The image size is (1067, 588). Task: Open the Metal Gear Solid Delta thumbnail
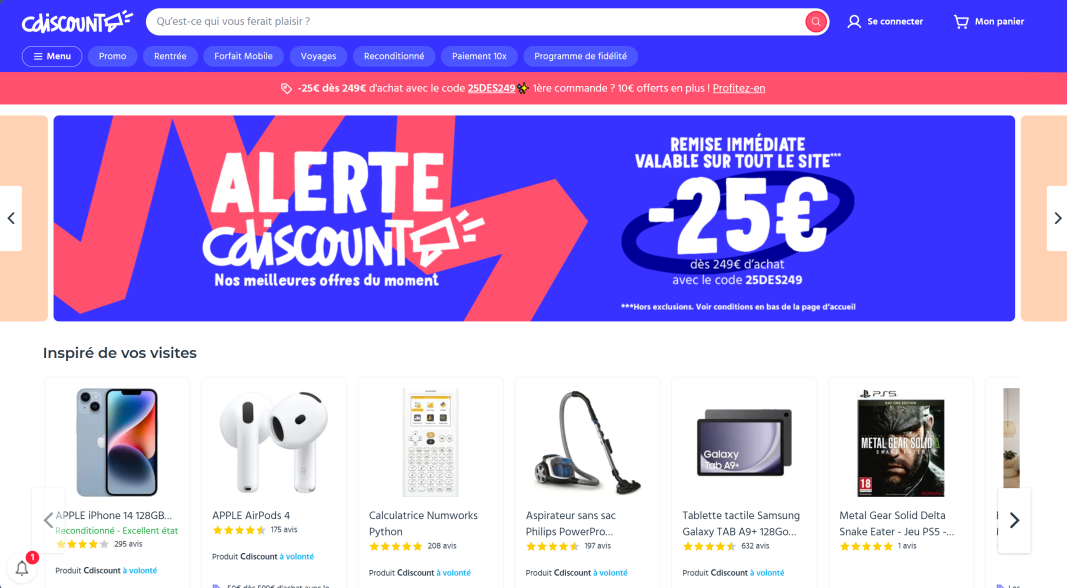point(900,442)
